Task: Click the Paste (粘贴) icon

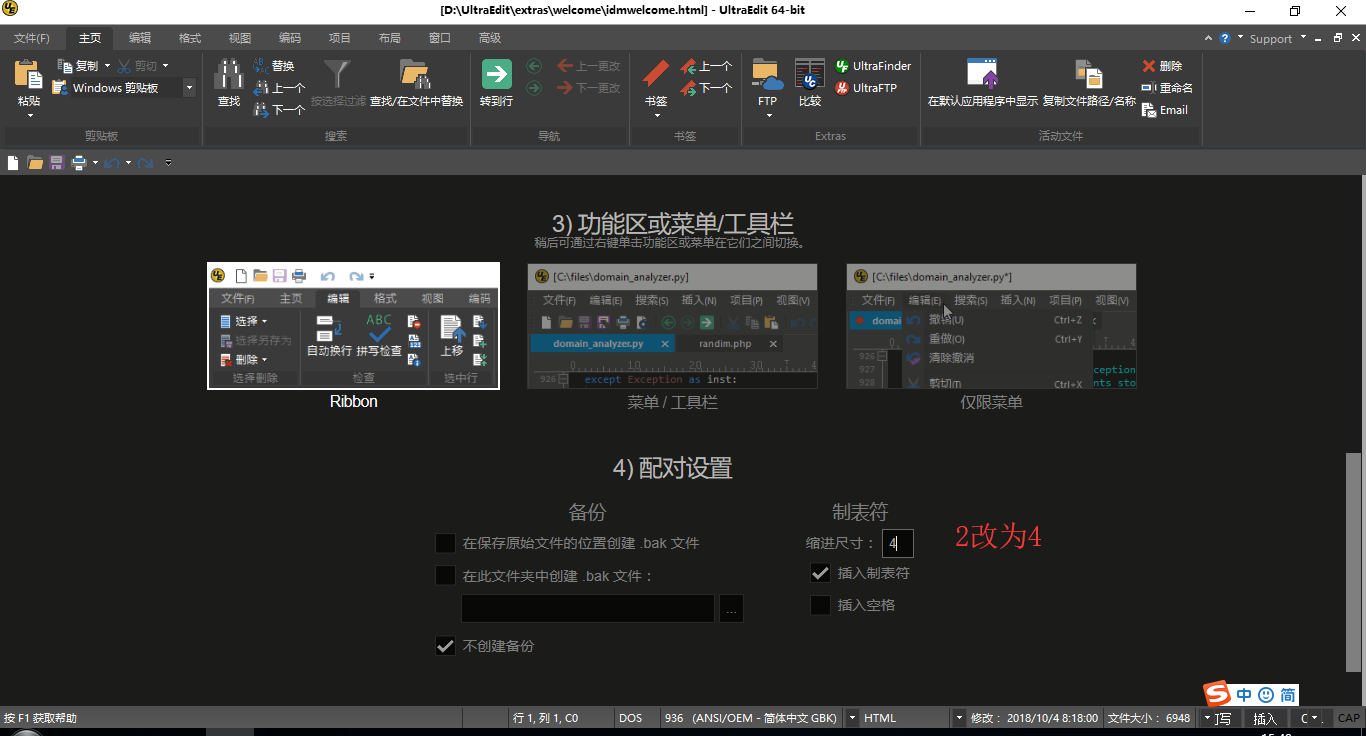Action: click(x=29, y=76)
